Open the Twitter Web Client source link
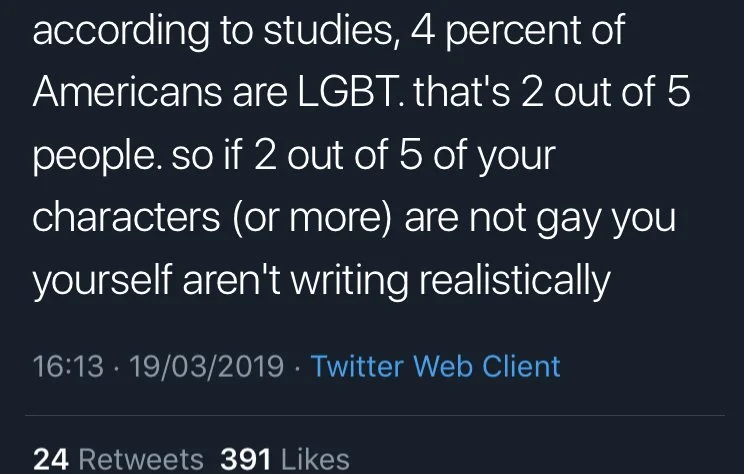 [x=435, y=366]
